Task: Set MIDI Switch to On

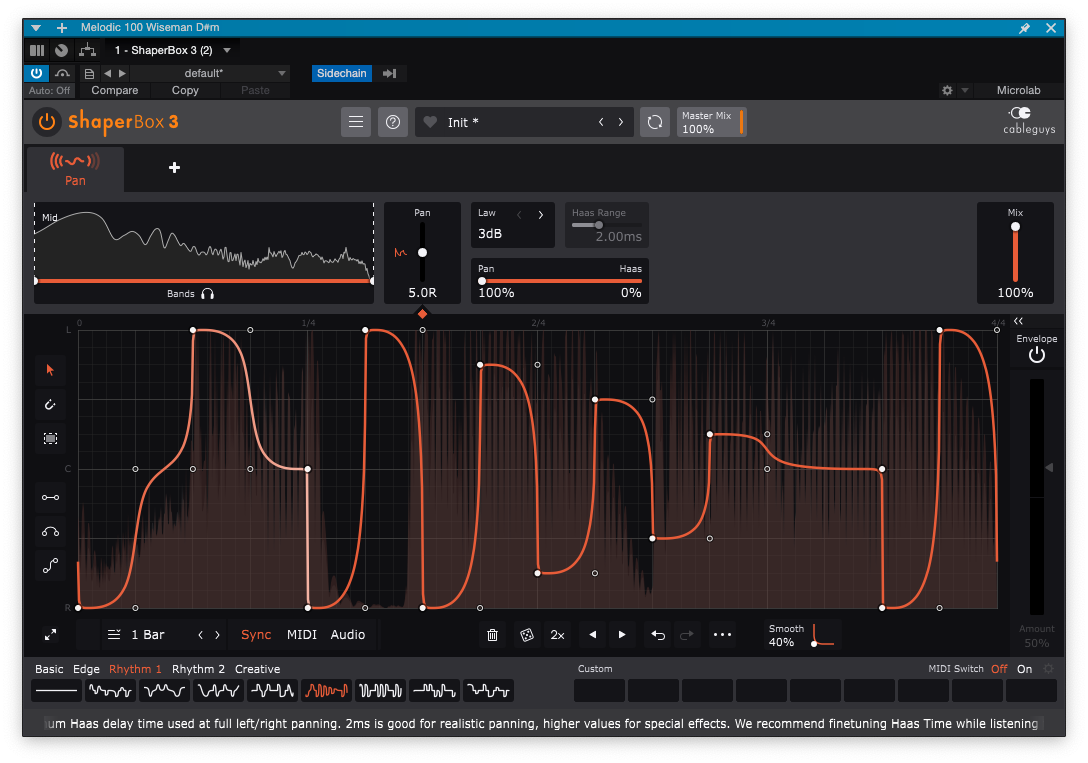Action: click(x=1024, y=669)
